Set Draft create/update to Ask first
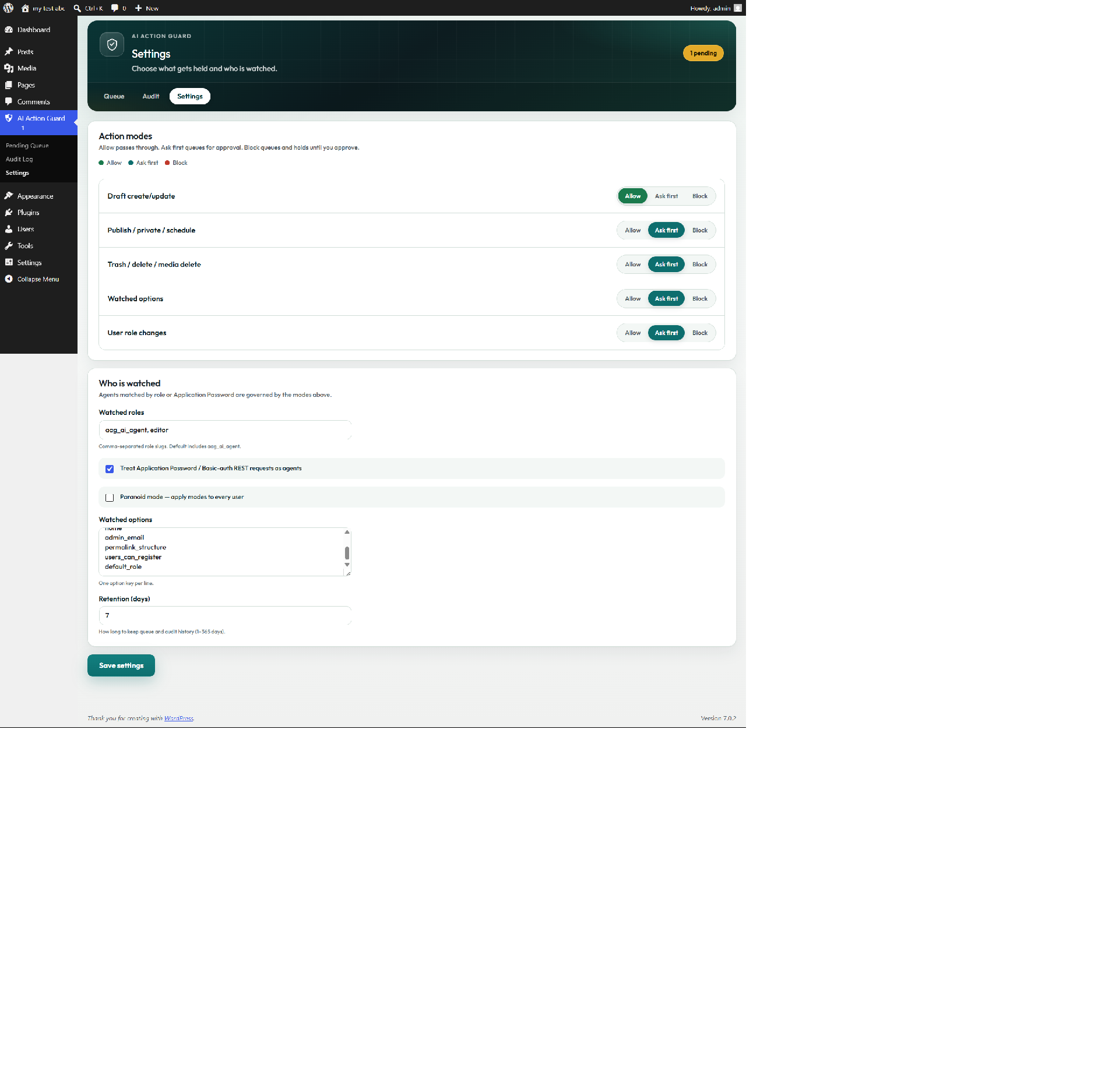The width and height of the screenshot is (1119, 1092). [x=666, y=196]
